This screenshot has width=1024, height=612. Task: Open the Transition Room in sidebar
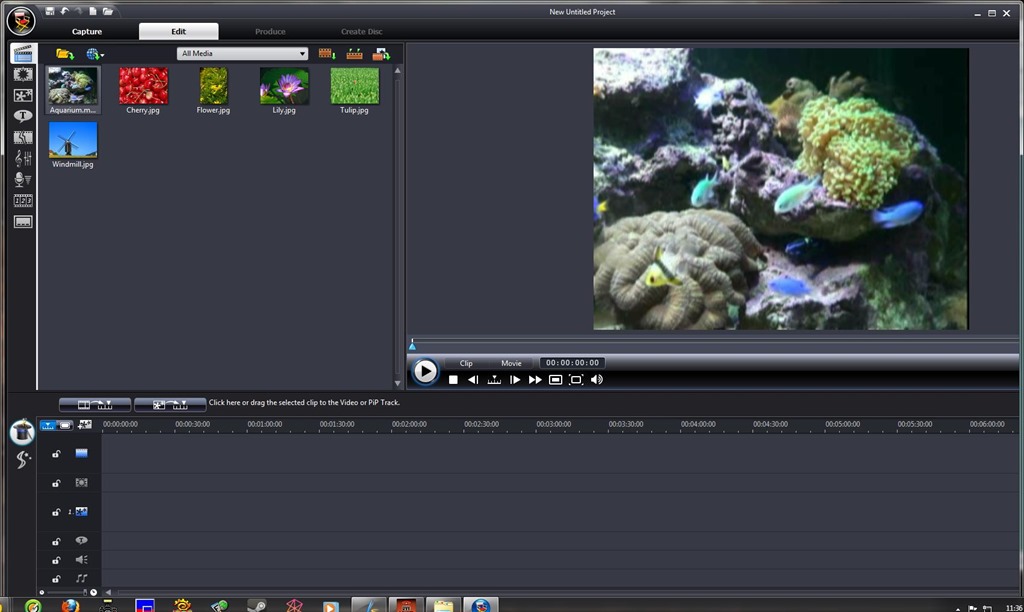(x=22, y=137)
